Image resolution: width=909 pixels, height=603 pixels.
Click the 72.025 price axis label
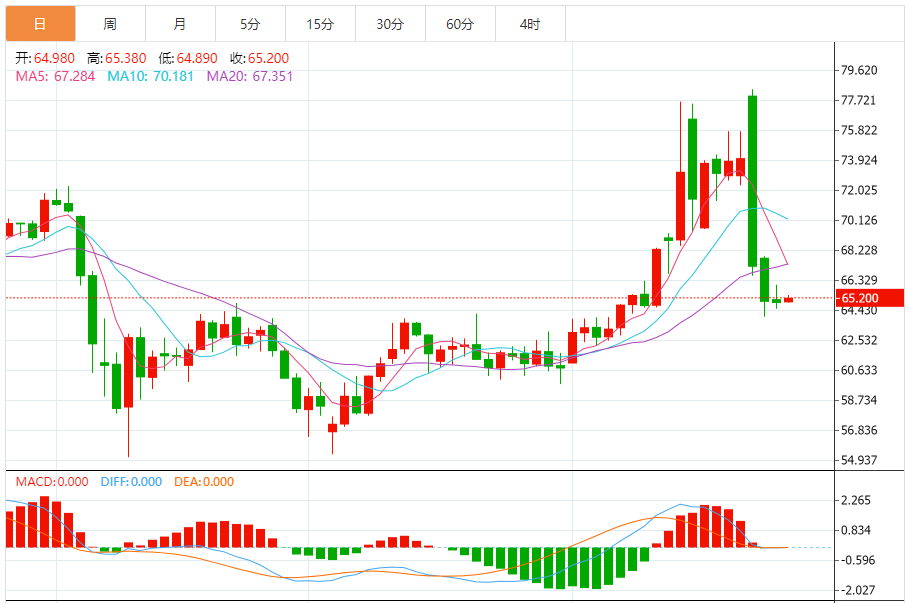pos(859,190)
